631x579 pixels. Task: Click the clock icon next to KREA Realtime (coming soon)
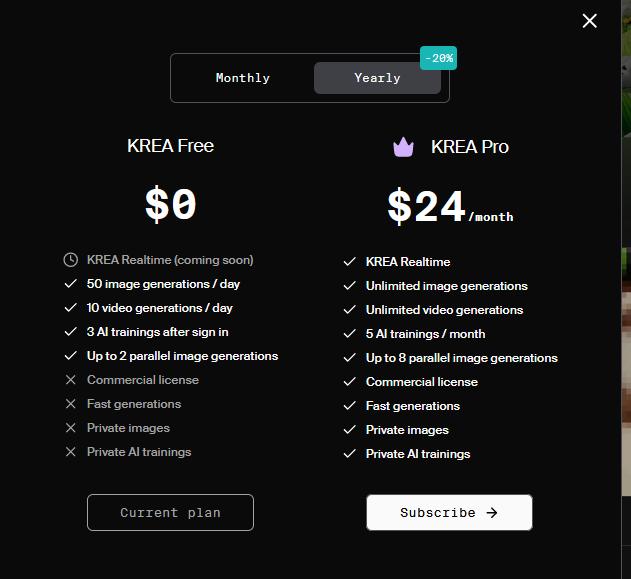tap(71, 260)
